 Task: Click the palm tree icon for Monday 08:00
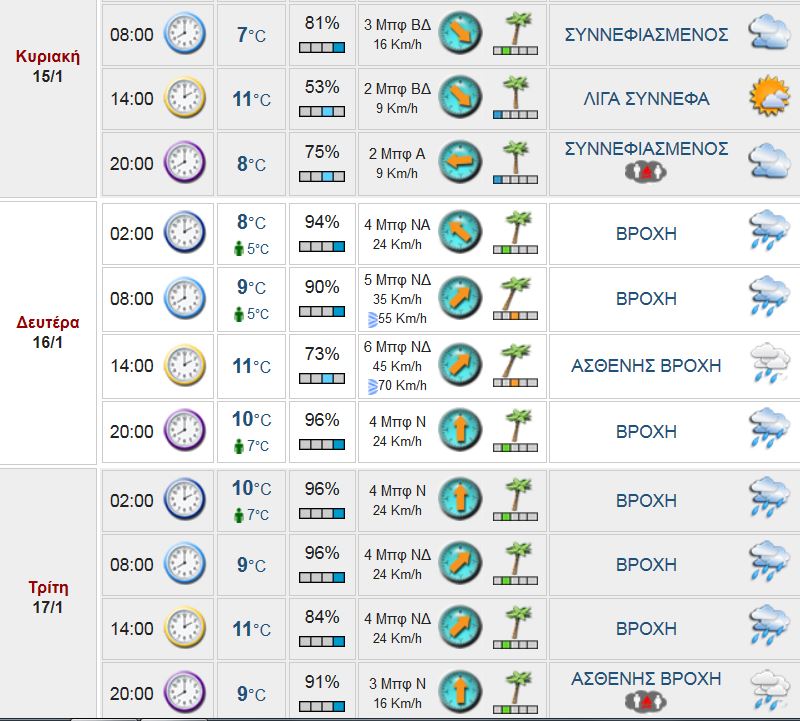pos(515,298)
